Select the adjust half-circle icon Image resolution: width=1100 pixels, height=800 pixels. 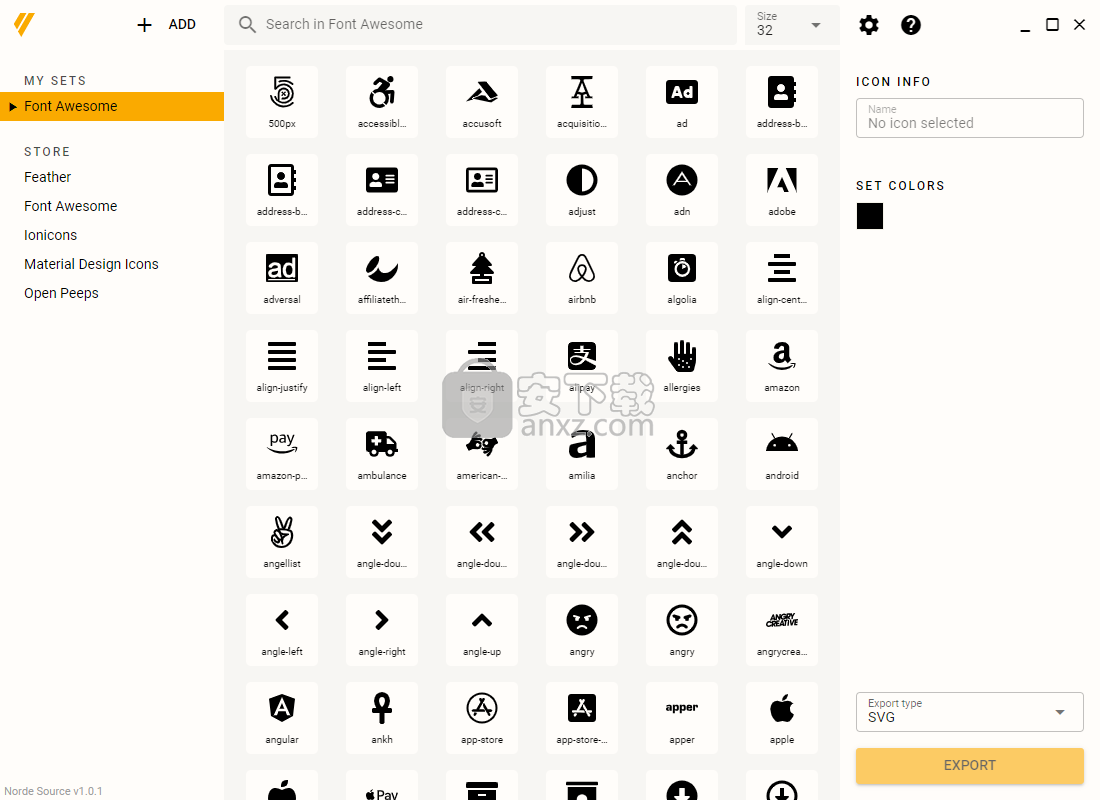[582, 189]
